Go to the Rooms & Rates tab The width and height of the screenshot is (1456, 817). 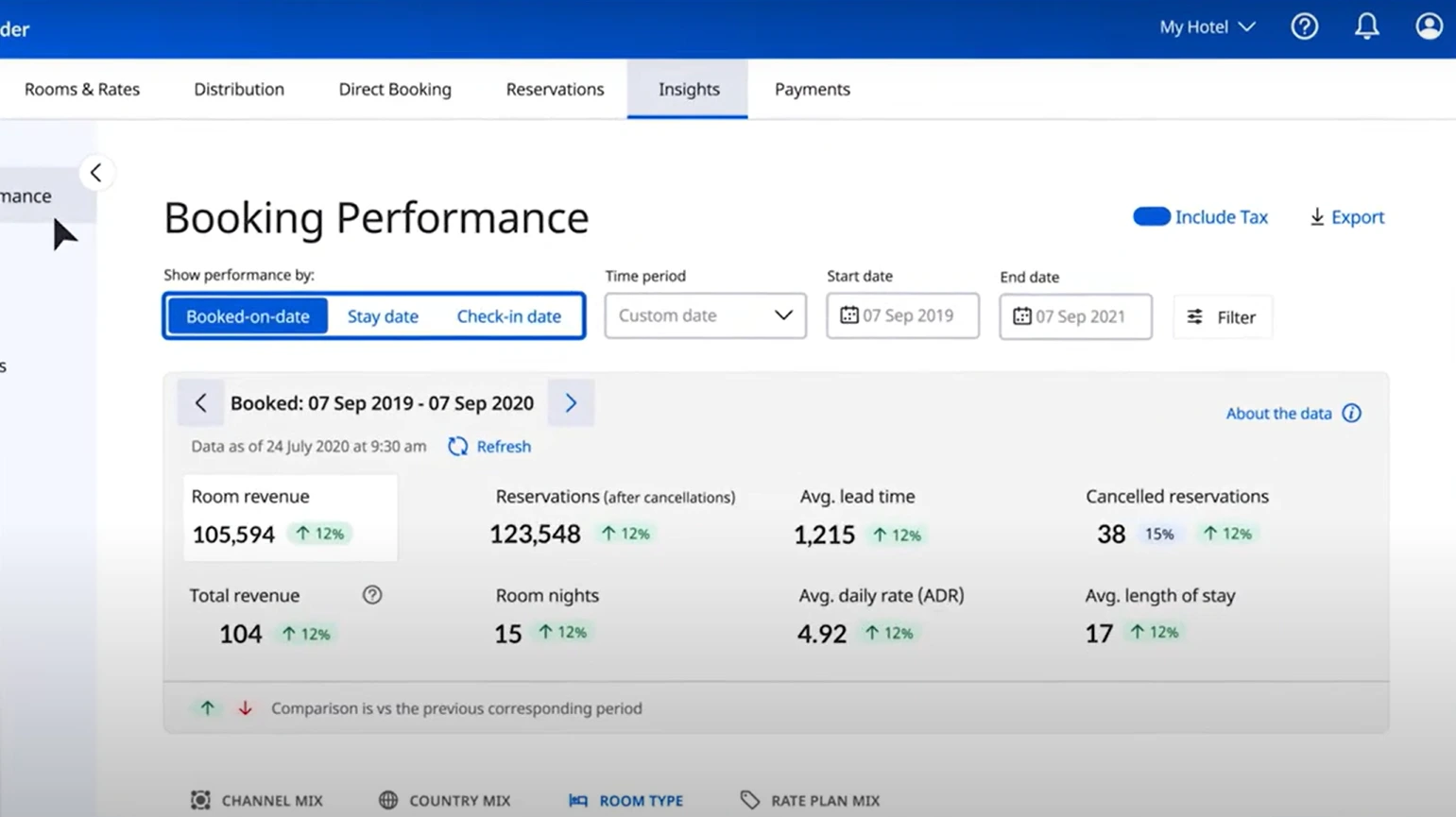click(82, 90)
